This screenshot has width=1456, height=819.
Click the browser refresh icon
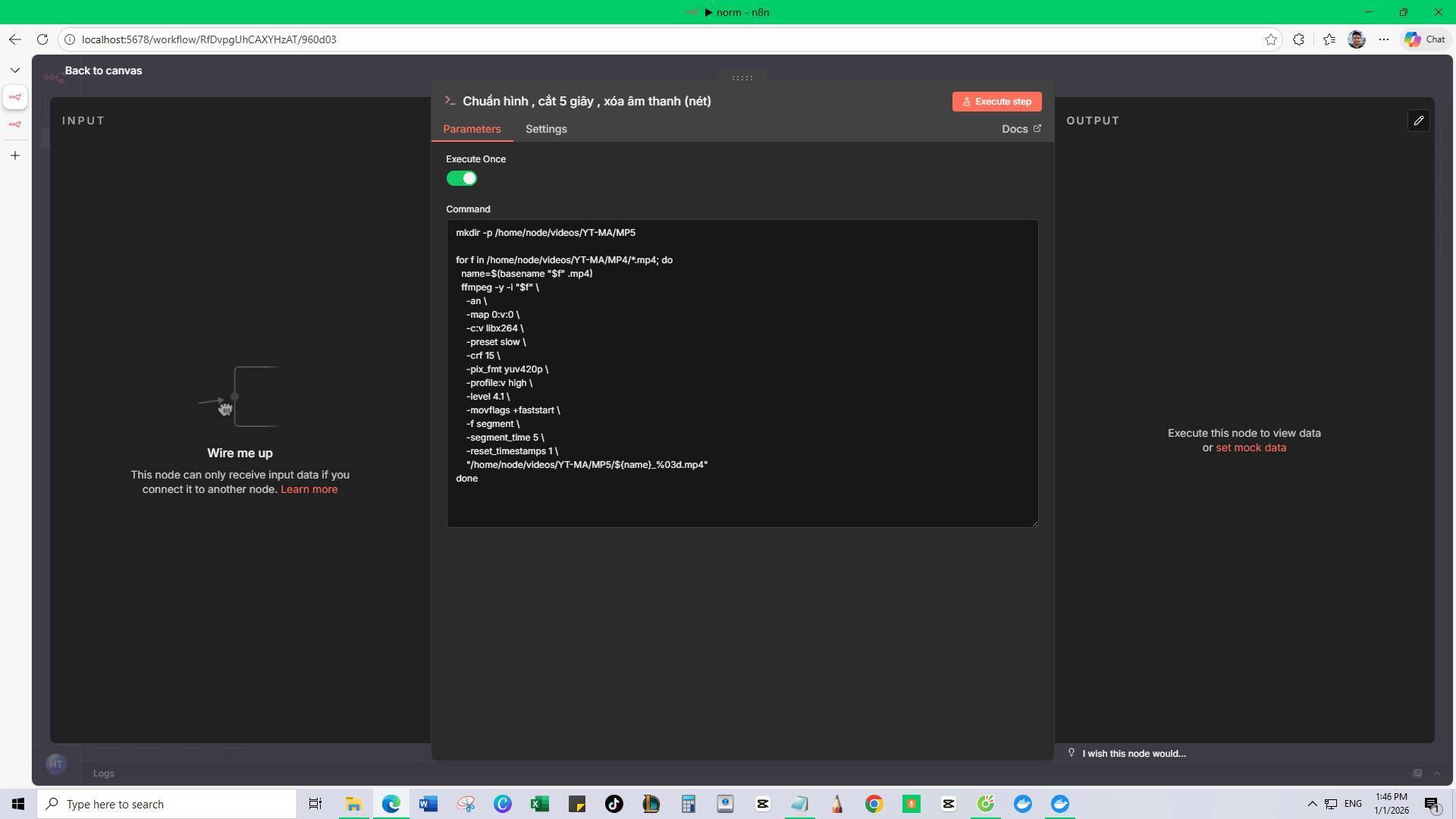pos(42,39)
